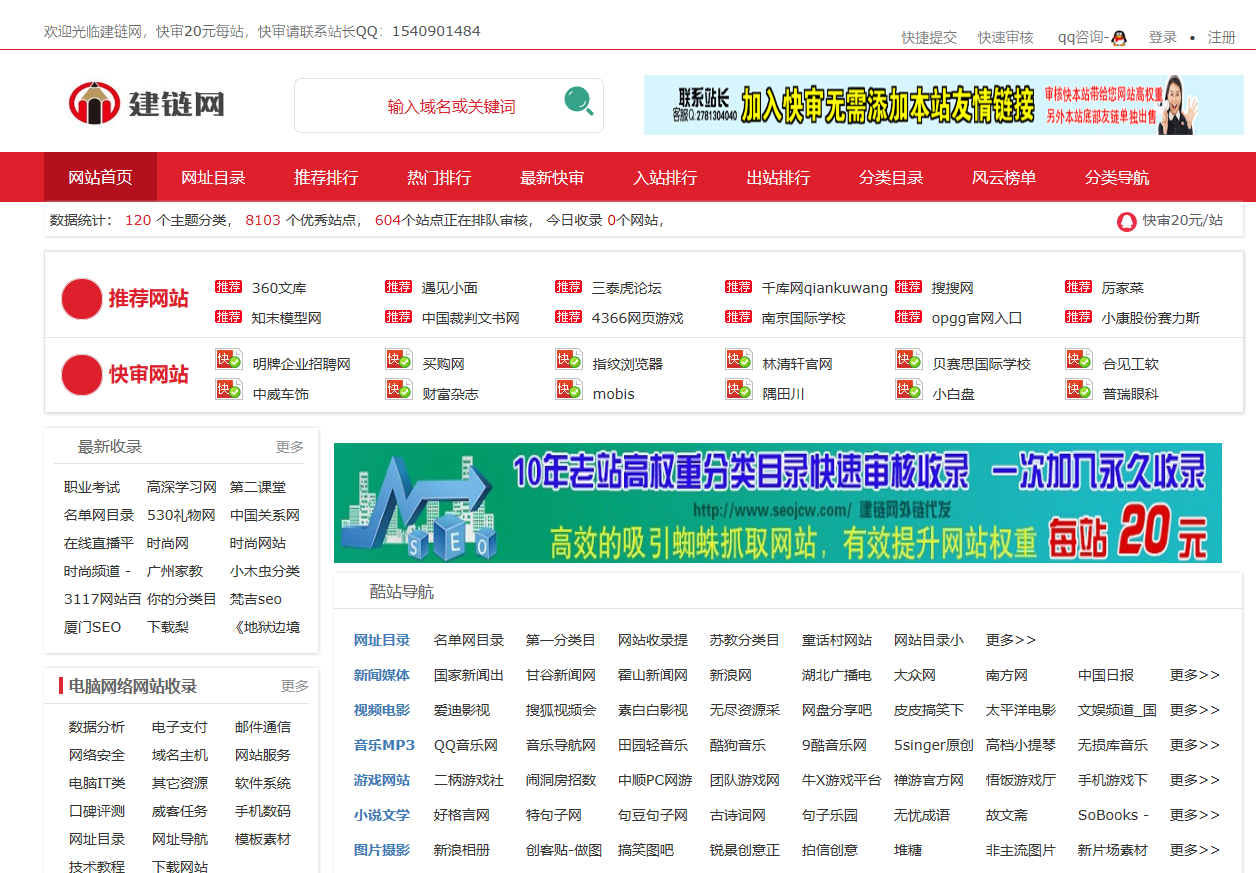This screenshot has width=1256, height=873.
Task: Open 域名主机 in 电脑网络 list
Action: (x=180, y=755)
